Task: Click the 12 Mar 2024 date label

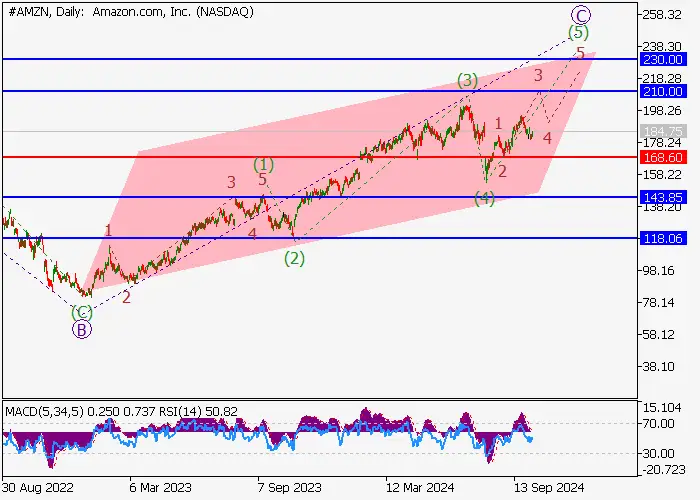Action: click(420, 487)
